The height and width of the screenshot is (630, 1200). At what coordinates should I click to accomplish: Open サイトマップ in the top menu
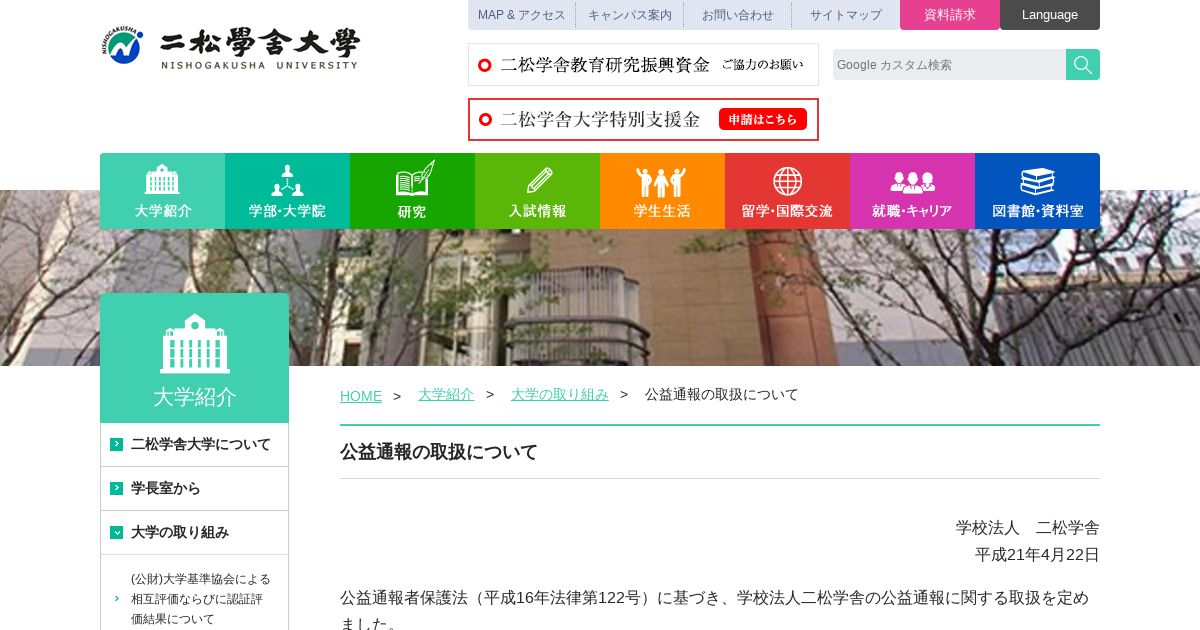click(x=846, y=15)
